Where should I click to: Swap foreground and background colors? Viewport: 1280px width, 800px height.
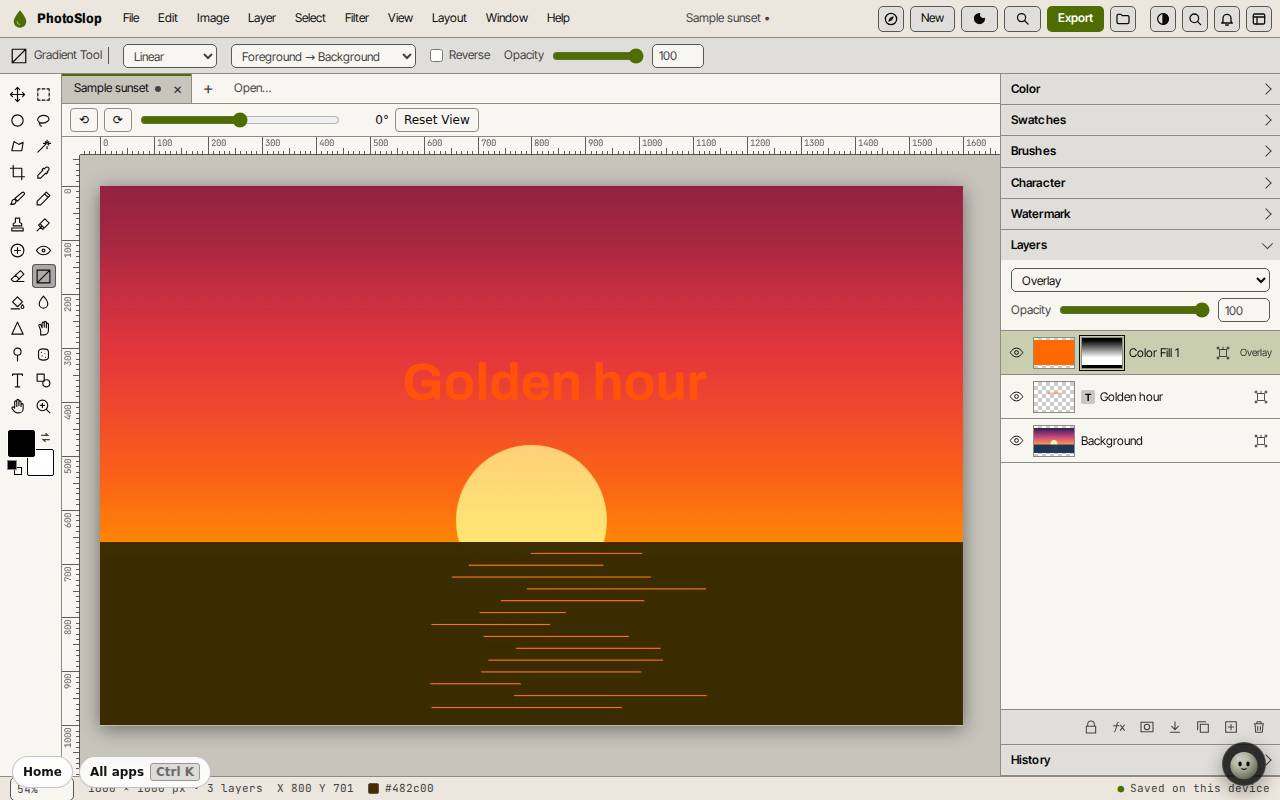pyautogui.click(x=45, y=437)
